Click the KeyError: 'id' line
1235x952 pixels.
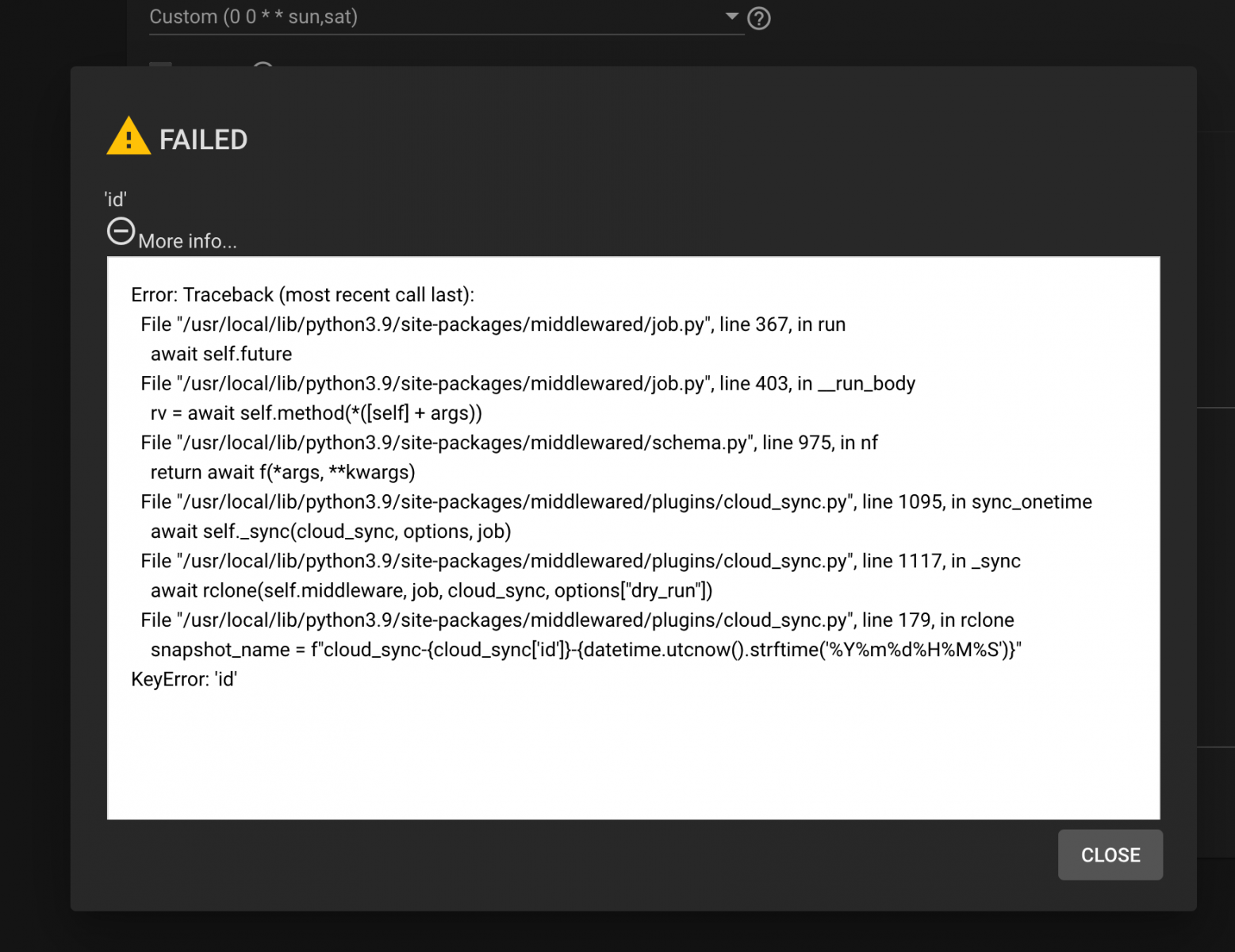[x=184, y=679]
